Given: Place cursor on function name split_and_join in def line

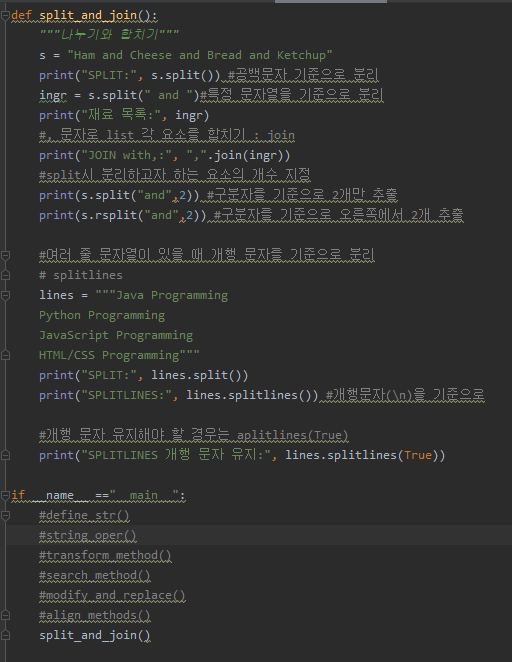Looking at the screenshot, I should [x=88, y=16].
